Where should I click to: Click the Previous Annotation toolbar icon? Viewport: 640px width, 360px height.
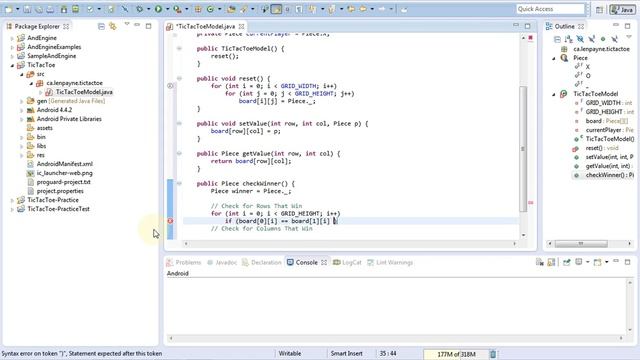pyautogui.click(x=331, y=9)
